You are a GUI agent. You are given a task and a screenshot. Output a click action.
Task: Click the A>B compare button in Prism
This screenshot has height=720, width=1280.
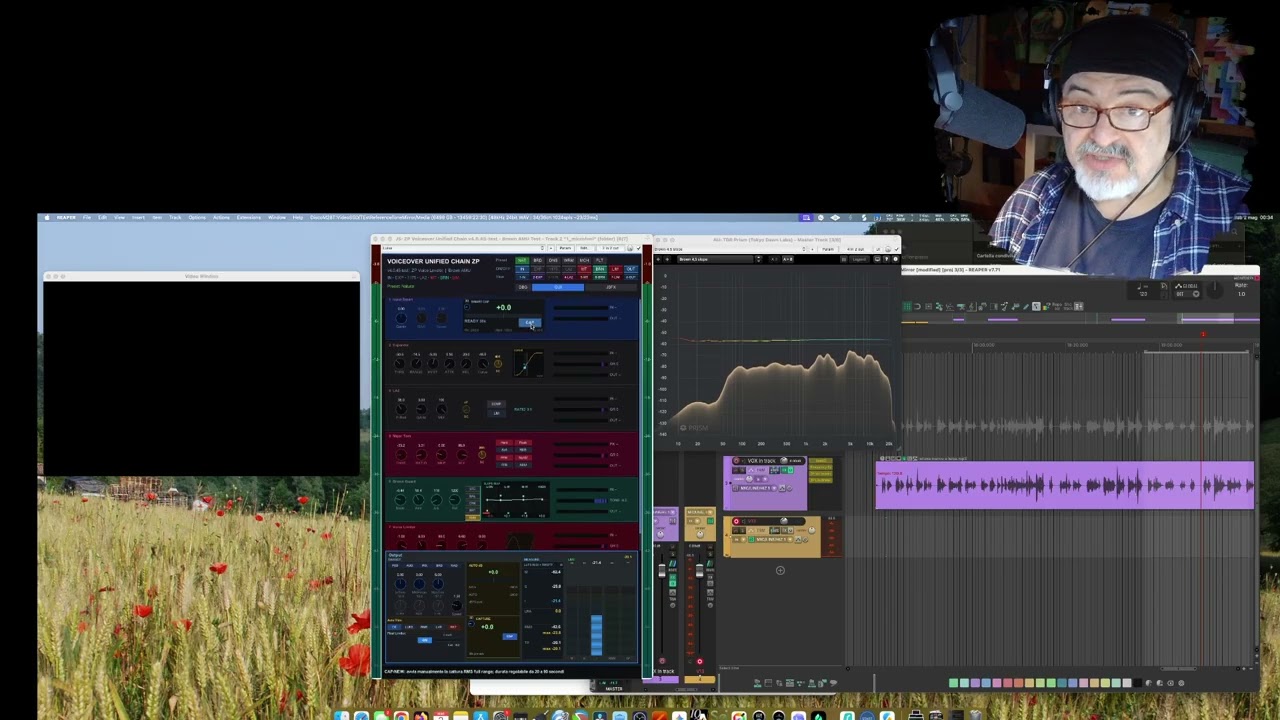[x=787, y=259]
